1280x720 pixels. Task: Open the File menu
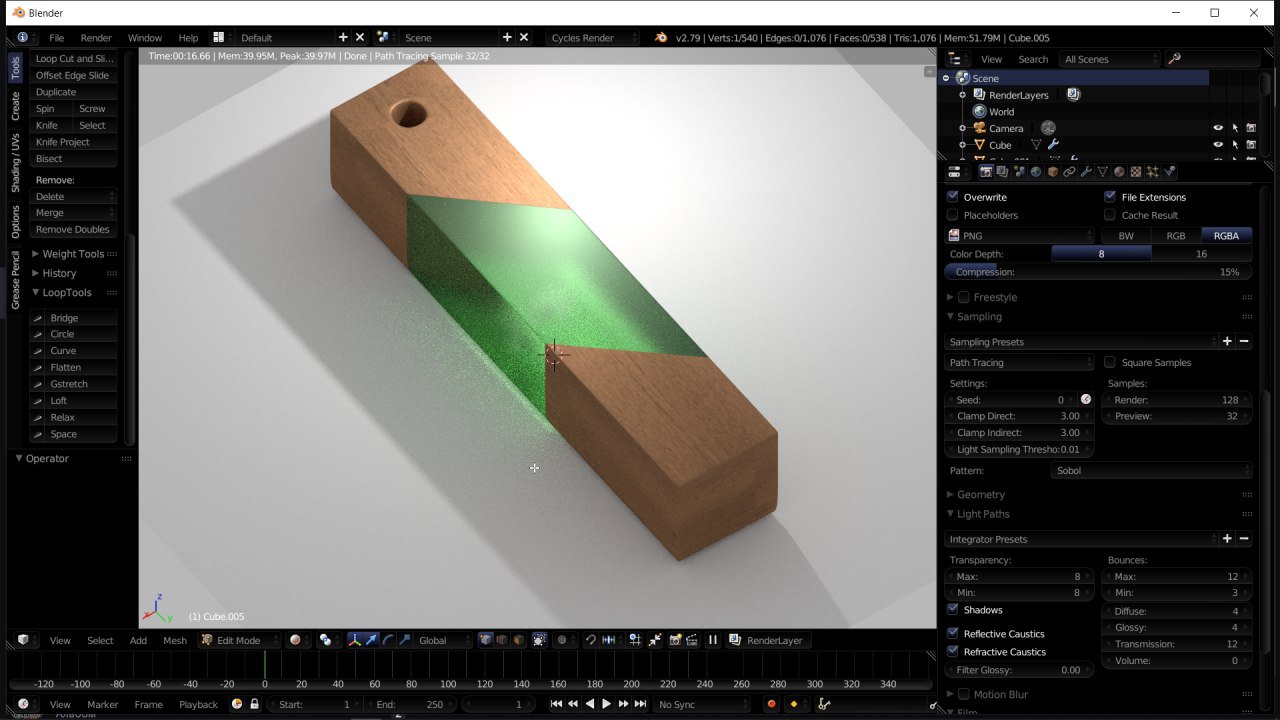click(x=57, y=38)
